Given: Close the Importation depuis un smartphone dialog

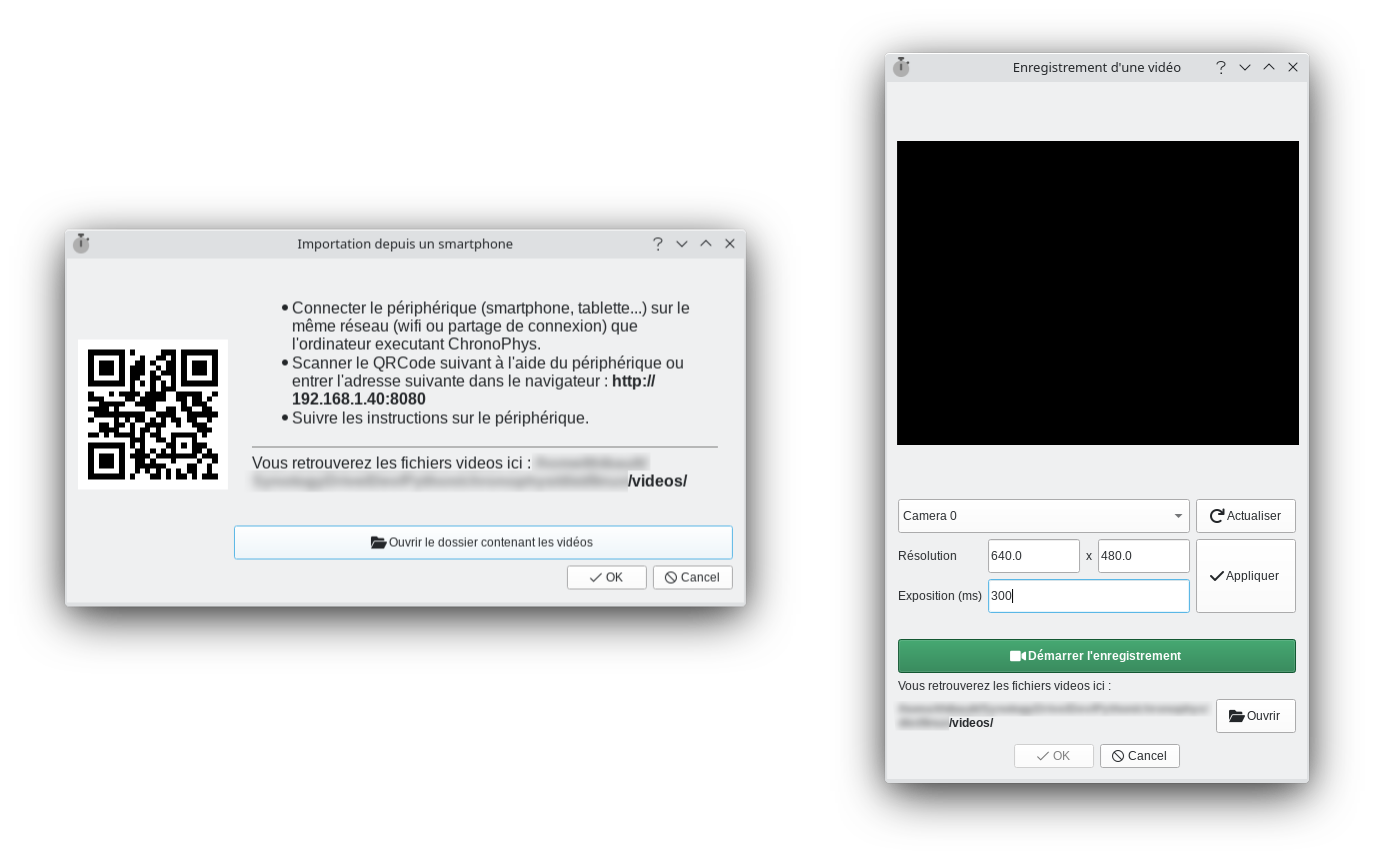Looking at the screenshot, I should click(x=730, y=244).
